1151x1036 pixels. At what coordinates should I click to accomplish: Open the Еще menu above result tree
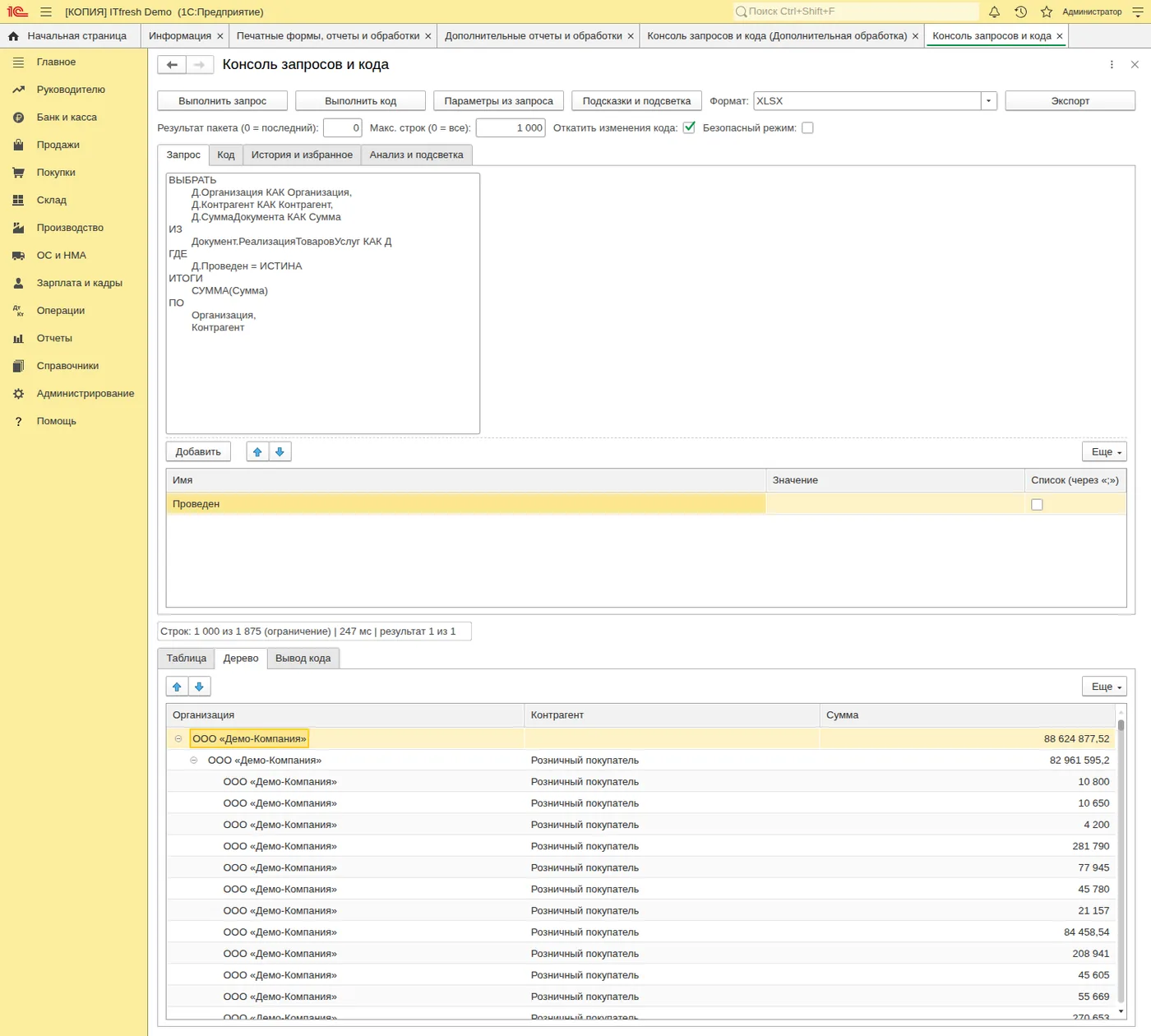coord(1105,687)
